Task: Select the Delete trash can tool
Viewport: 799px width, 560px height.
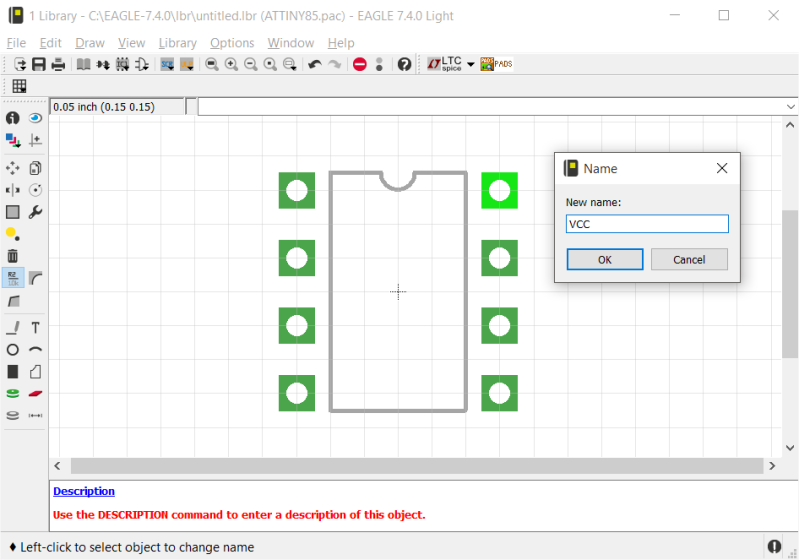Action: point(13,256)
